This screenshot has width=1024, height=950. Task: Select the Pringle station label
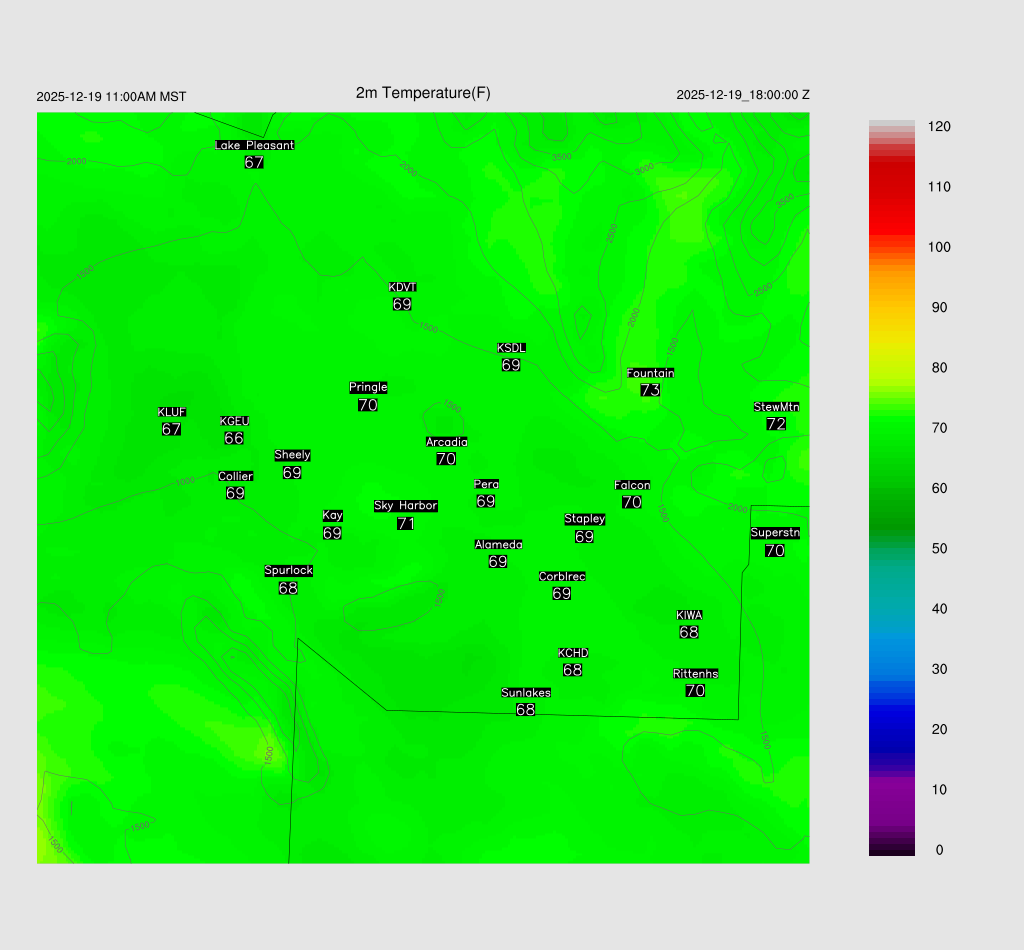[x=368, y=387]
